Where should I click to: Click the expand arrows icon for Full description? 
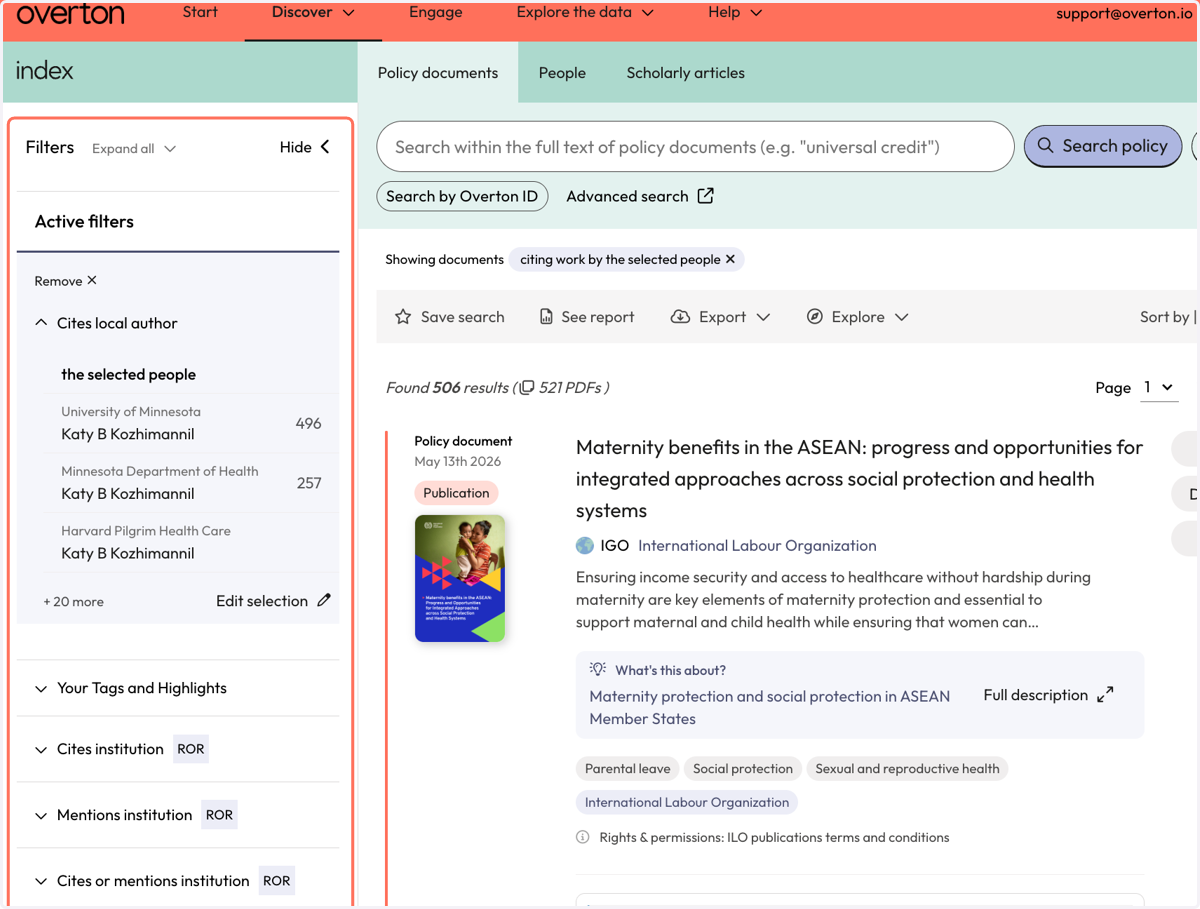[1105, 695]
